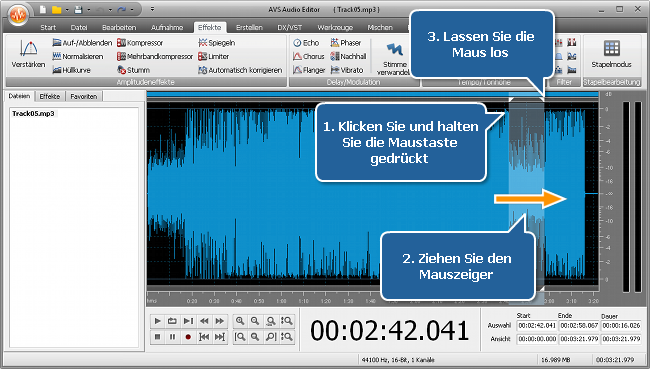Open the Vibrato effect
This screenshot has height=369, width=650.
[x=347, y=70]
